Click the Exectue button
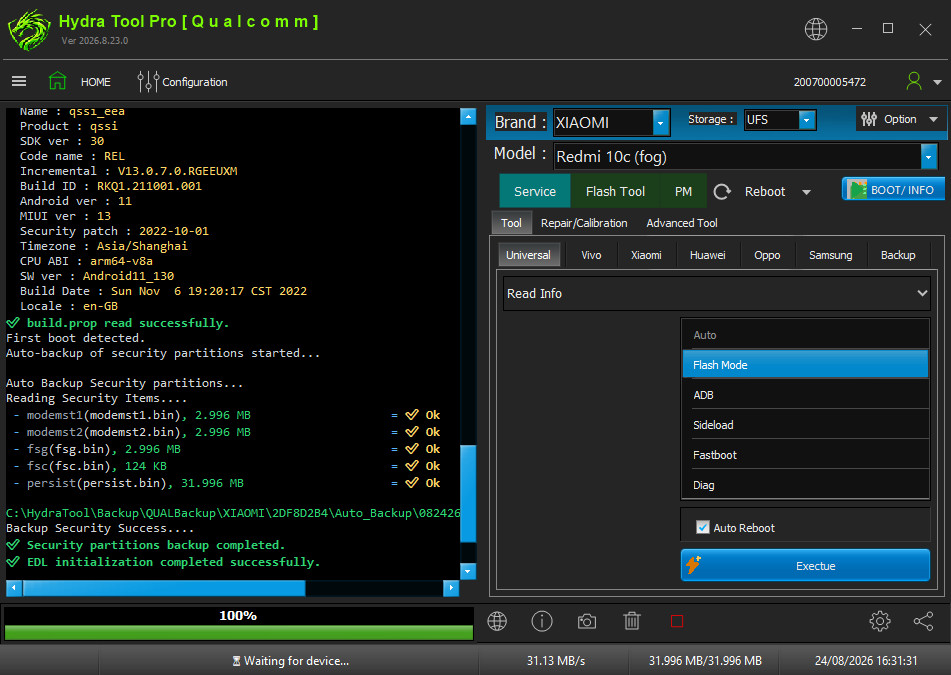The height and width of the screenshot is (675, 951). 805,565
